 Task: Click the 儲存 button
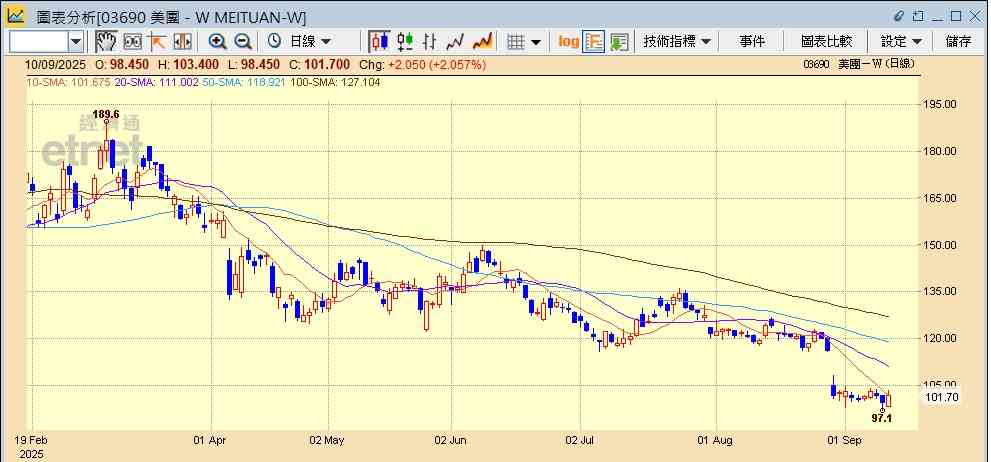958,42
